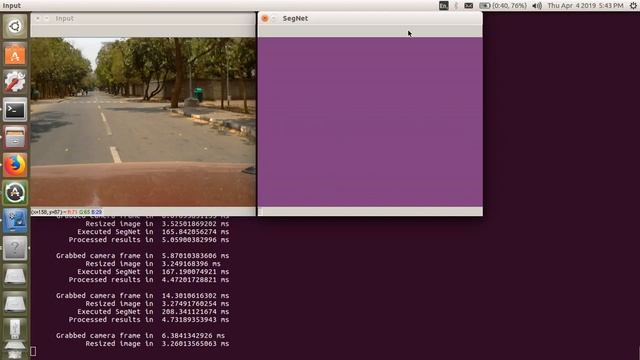The image size is (640, 360).
Task: Open the Bluetooth indicator menu
Action: coord(456,5)
